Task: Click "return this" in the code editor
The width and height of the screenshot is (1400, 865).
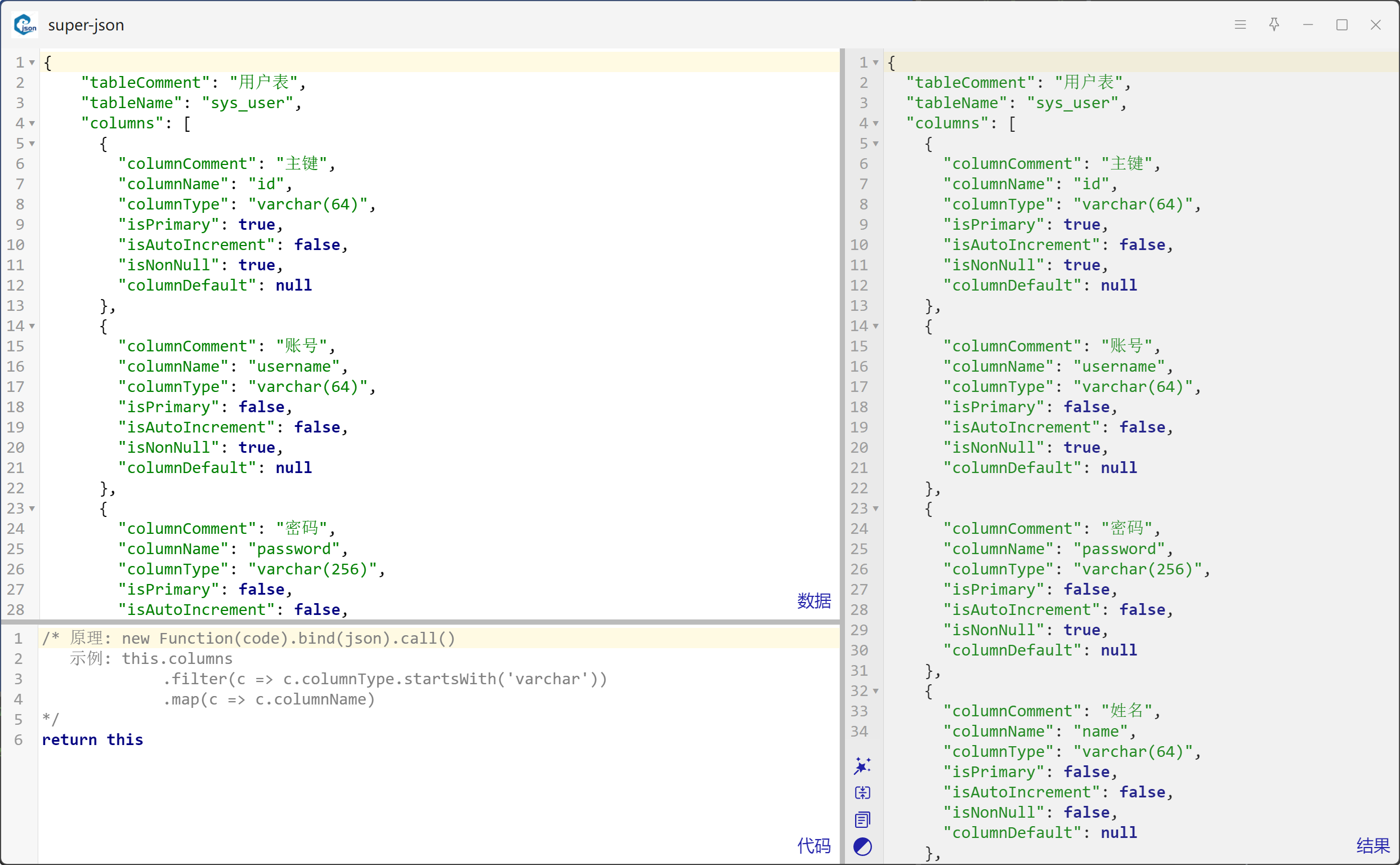Action: click(93, 740)
